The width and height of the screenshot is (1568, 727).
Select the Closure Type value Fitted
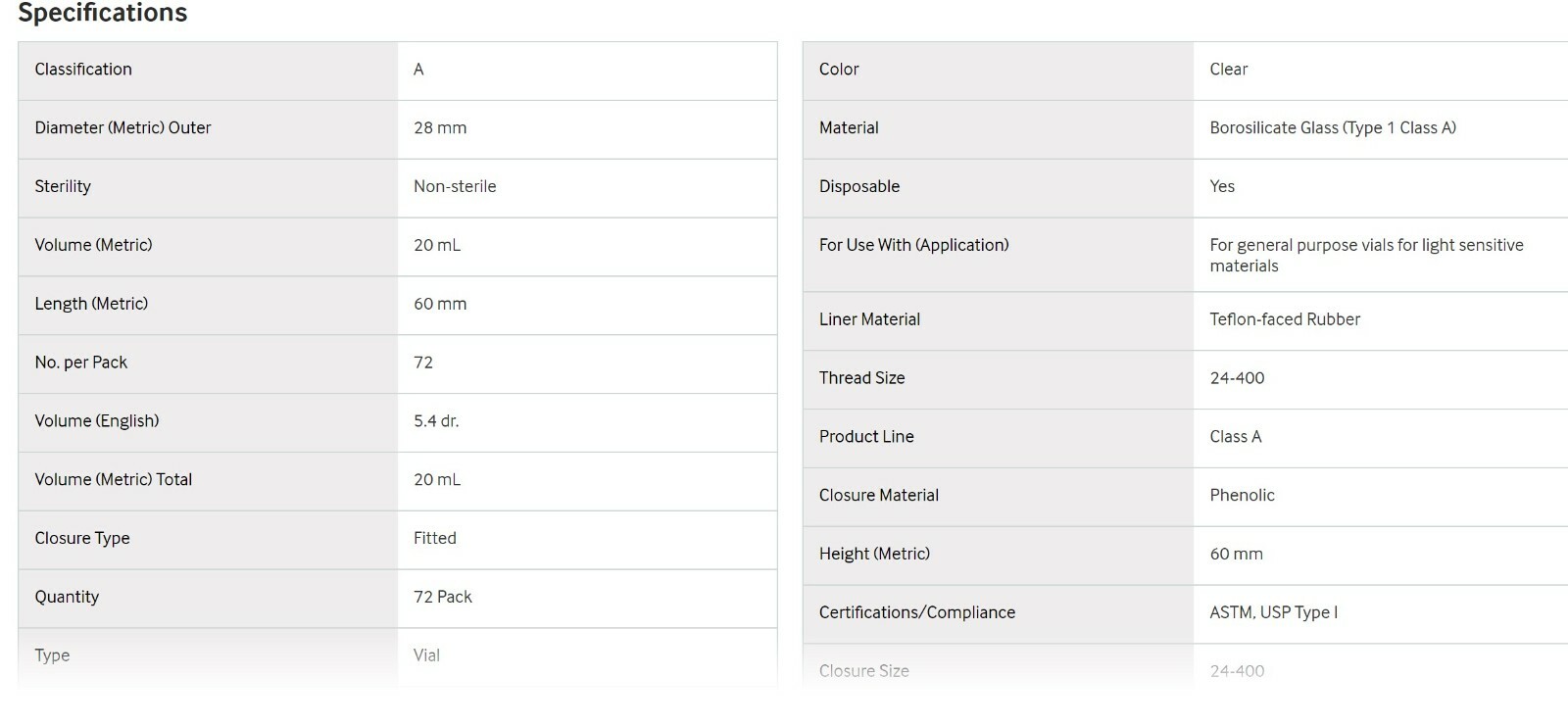[x=435, y=539]
